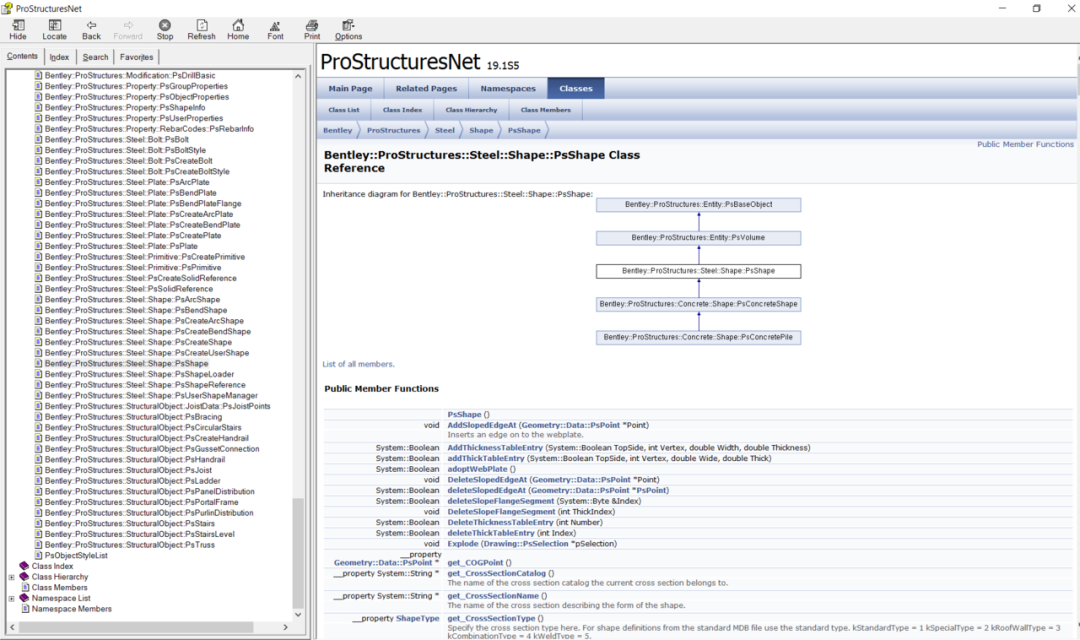
Task: Open the Namespaces tab
Action: (508, 88)
